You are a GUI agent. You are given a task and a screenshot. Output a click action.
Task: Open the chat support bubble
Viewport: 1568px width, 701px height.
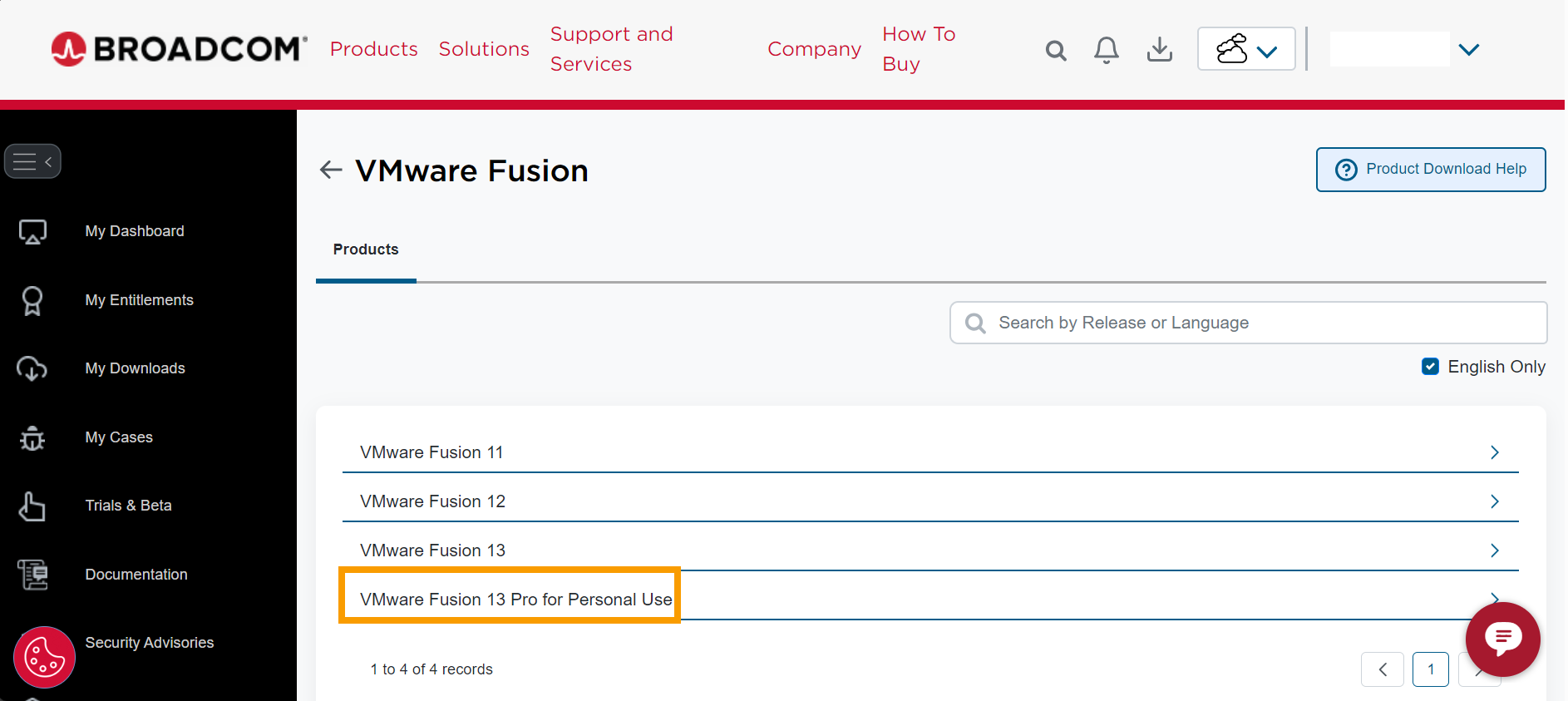pos(1502,639)
